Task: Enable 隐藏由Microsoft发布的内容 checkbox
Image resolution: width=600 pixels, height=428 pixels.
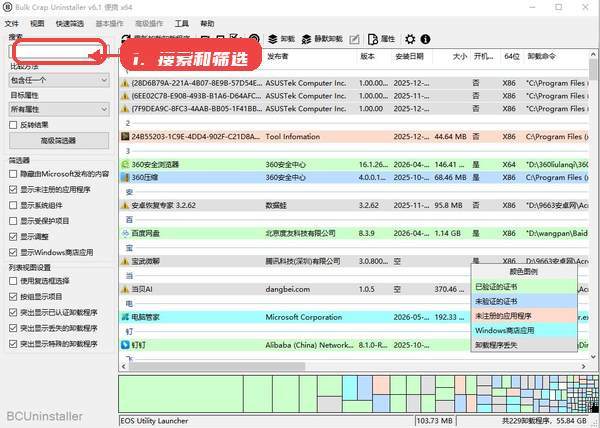Action: pyautogui.click(x=13, y=174)
